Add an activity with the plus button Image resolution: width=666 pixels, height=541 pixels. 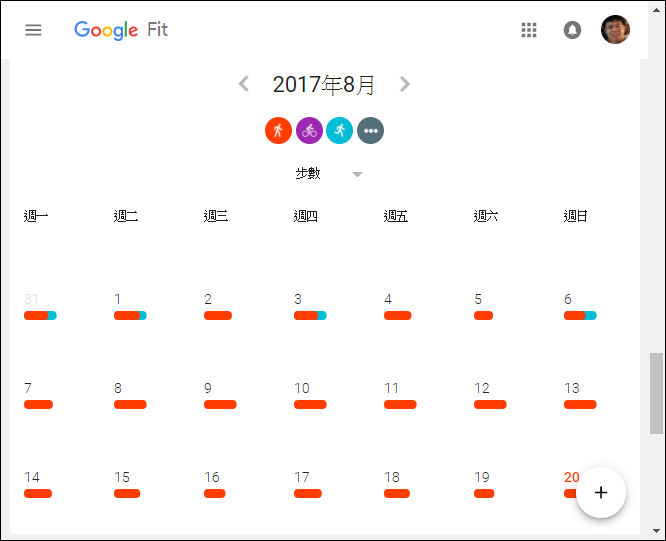tap(601, 493)
